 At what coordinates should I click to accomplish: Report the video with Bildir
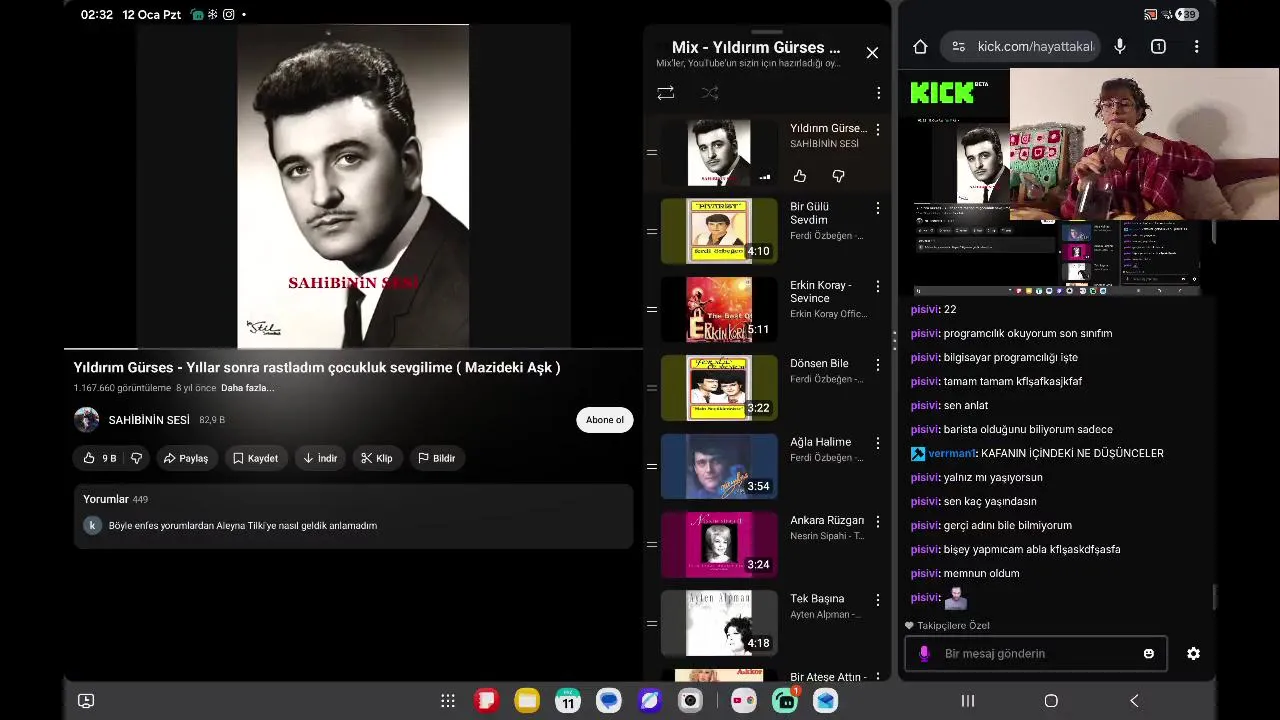pos(437,458)
